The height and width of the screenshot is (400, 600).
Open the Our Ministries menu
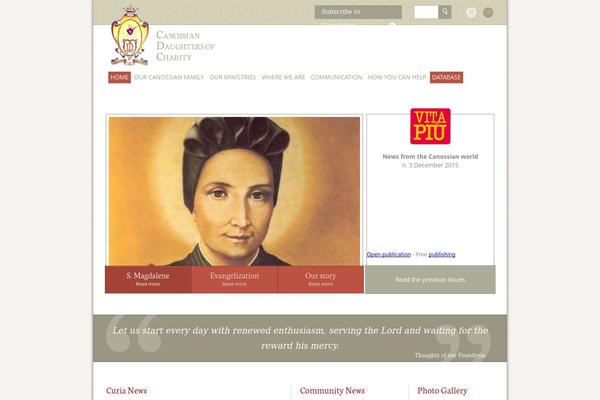(x=233, y=77)
